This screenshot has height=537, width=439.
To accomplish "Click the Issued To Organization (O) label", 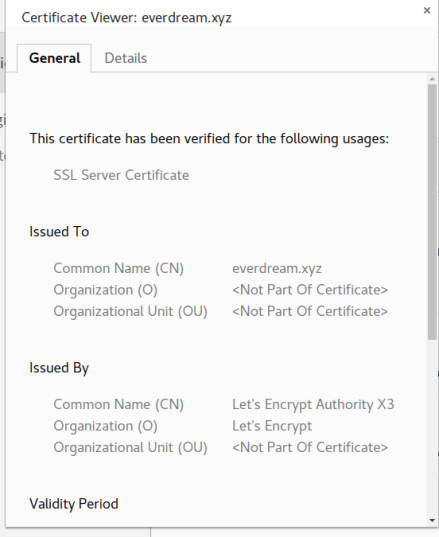I will click(105, 290).
